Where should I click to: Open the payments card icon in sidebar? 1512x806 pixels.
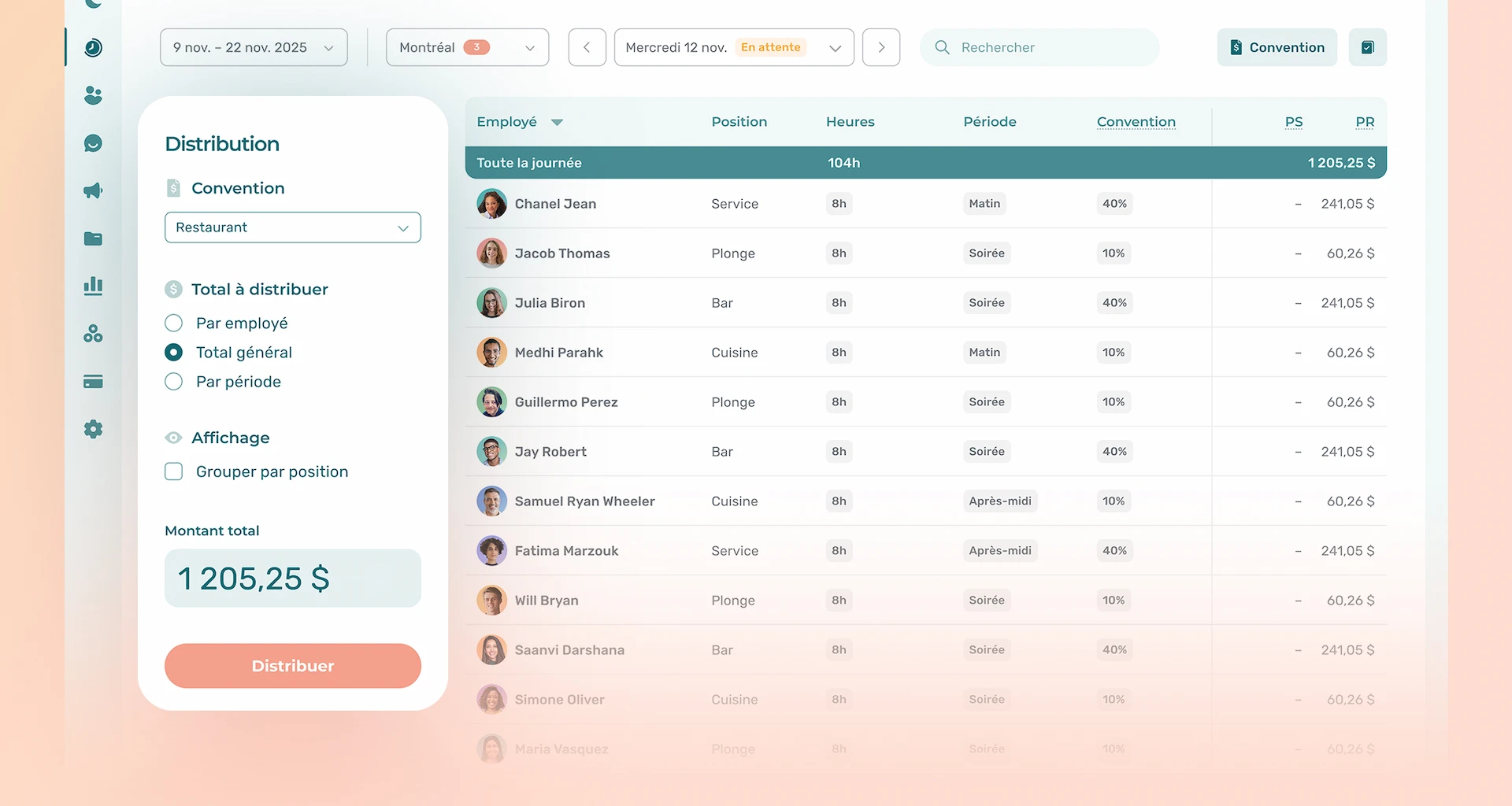pos(93,381)
